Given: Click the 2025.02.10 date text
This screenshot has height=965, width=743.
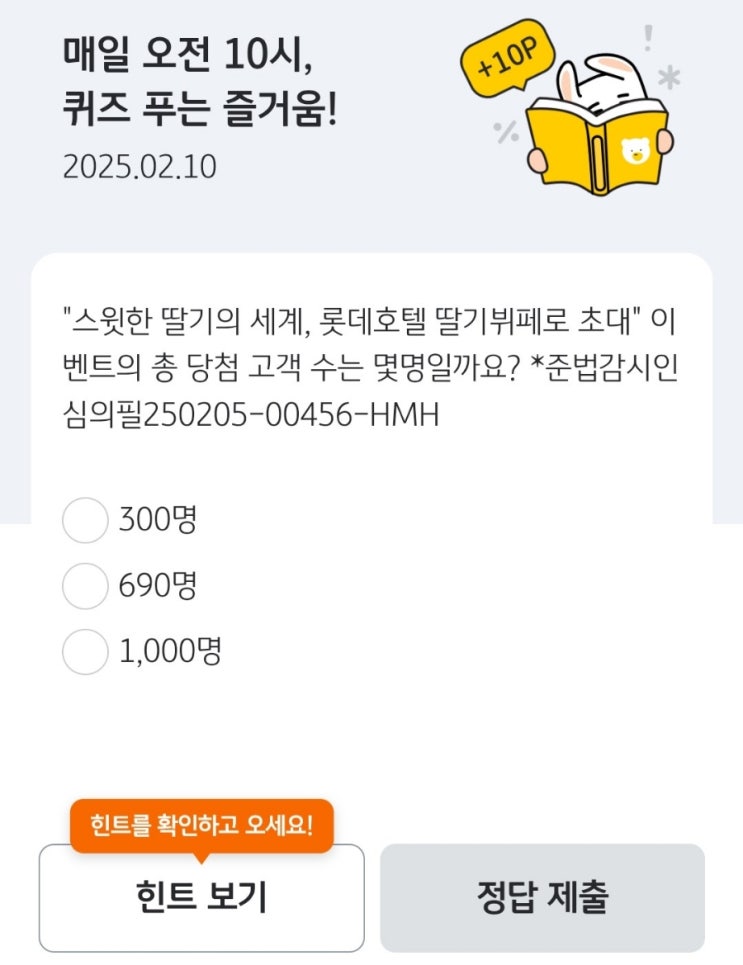Looking at the screenshot, I should (x=139, y=166).
